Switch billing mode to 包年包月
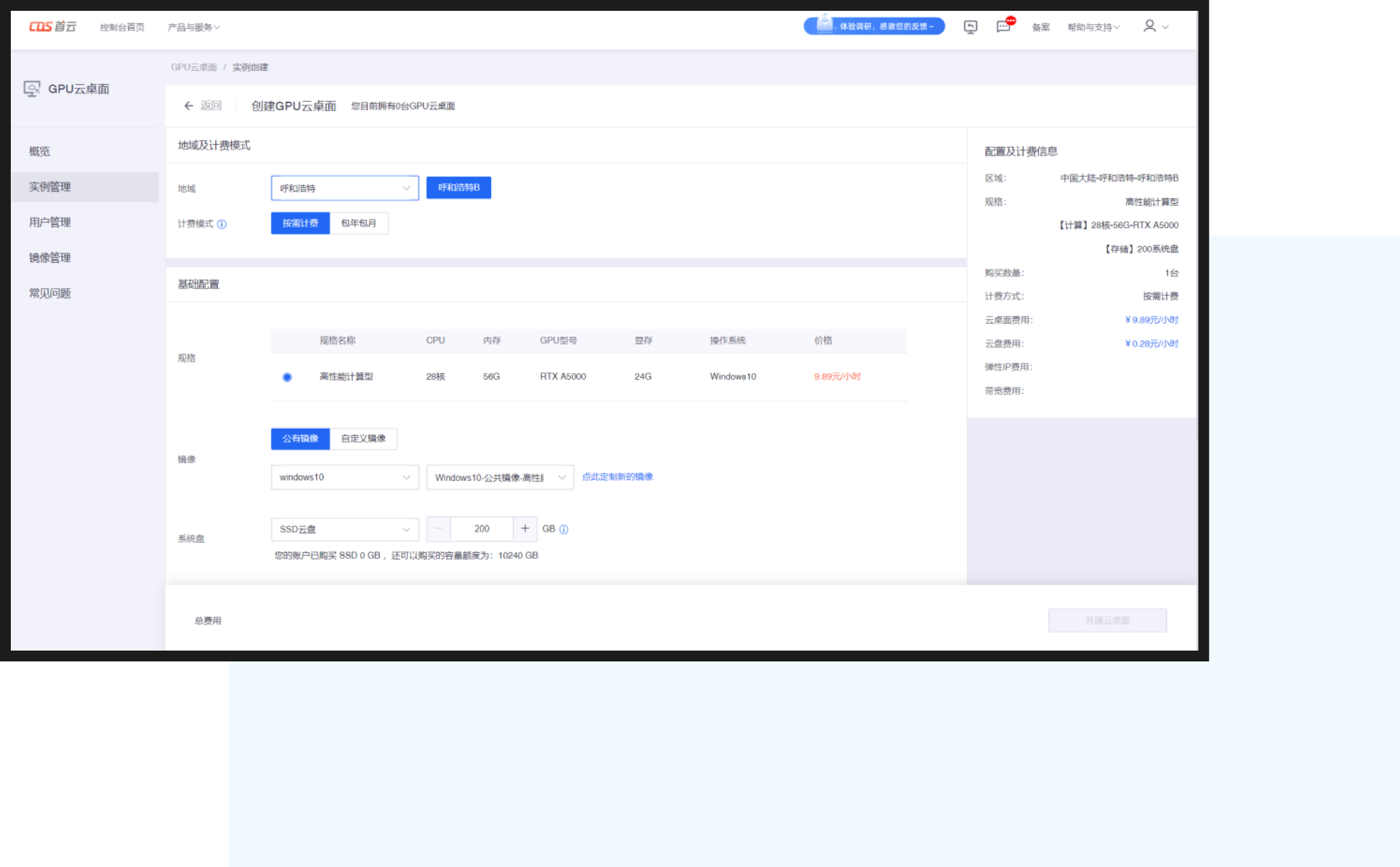This screenshot has height=867, width=1400. click(358, 223)
